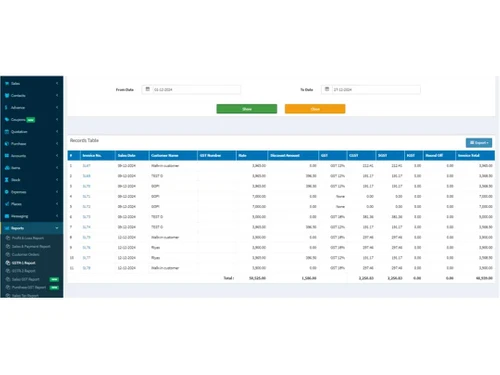The width and height of the screenshot is (500, 375).
Task: Click the Coupons tag icon in sidebar
Action: coord(7,119)
